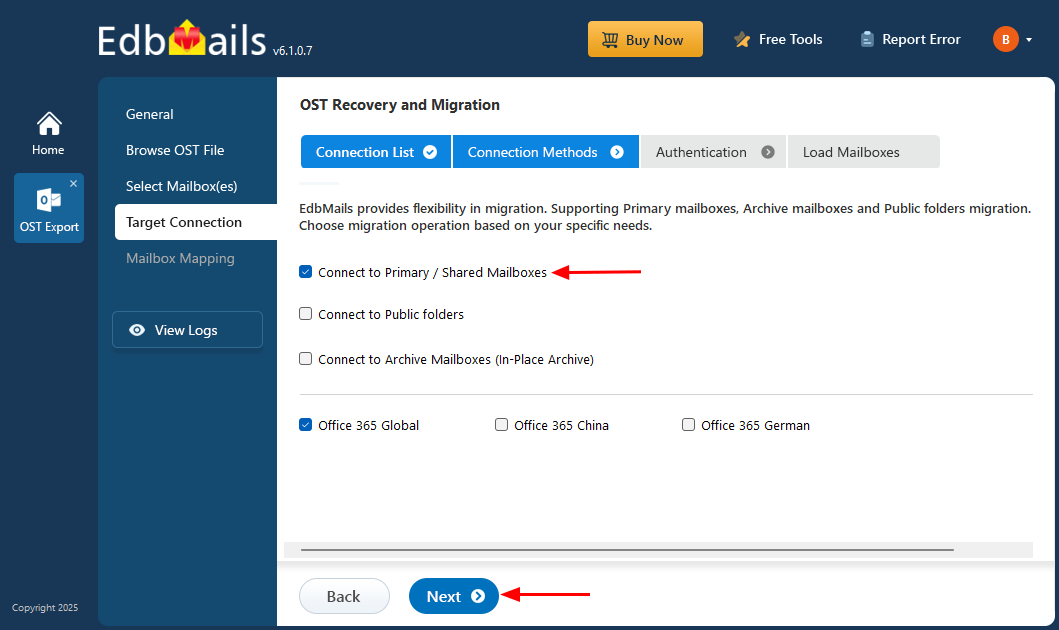The height and width of the screenshot is (630, 1059).
Task: Select General in the sidebar
Action: (149, 114)
